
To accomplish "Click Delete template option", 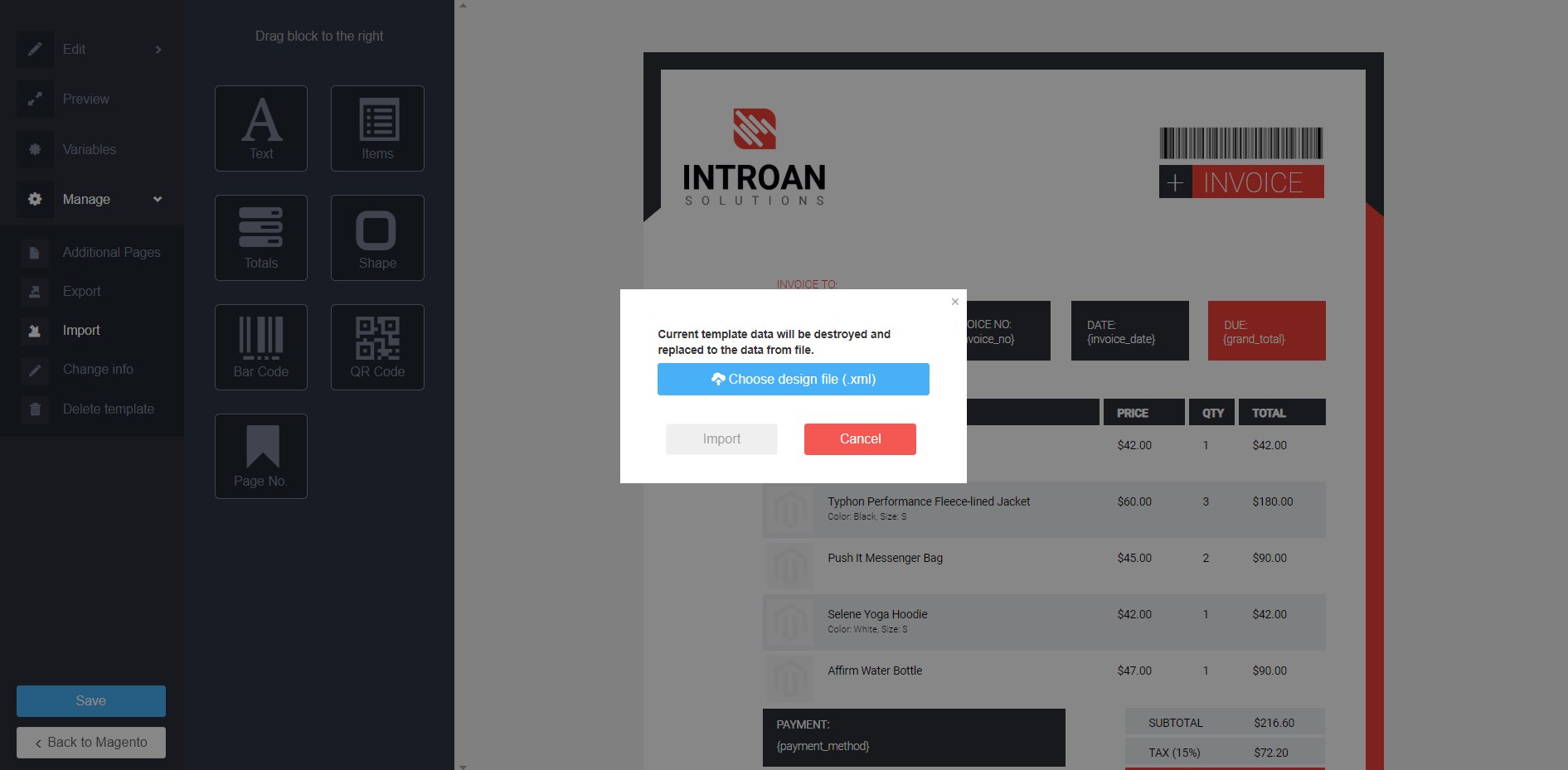I will click(x=108, y=409).
